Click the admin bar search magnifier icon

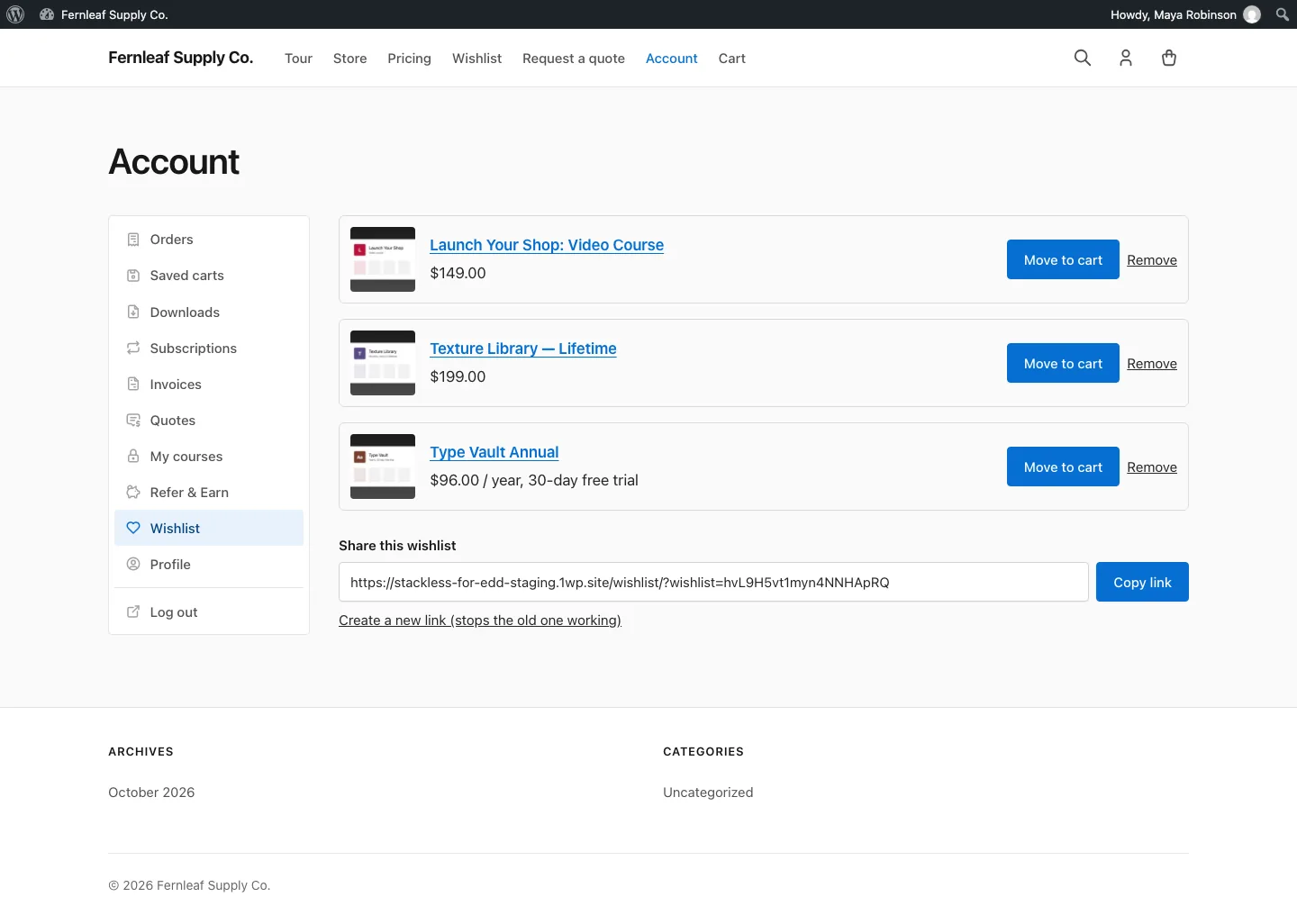click(x=1283, y=14)
